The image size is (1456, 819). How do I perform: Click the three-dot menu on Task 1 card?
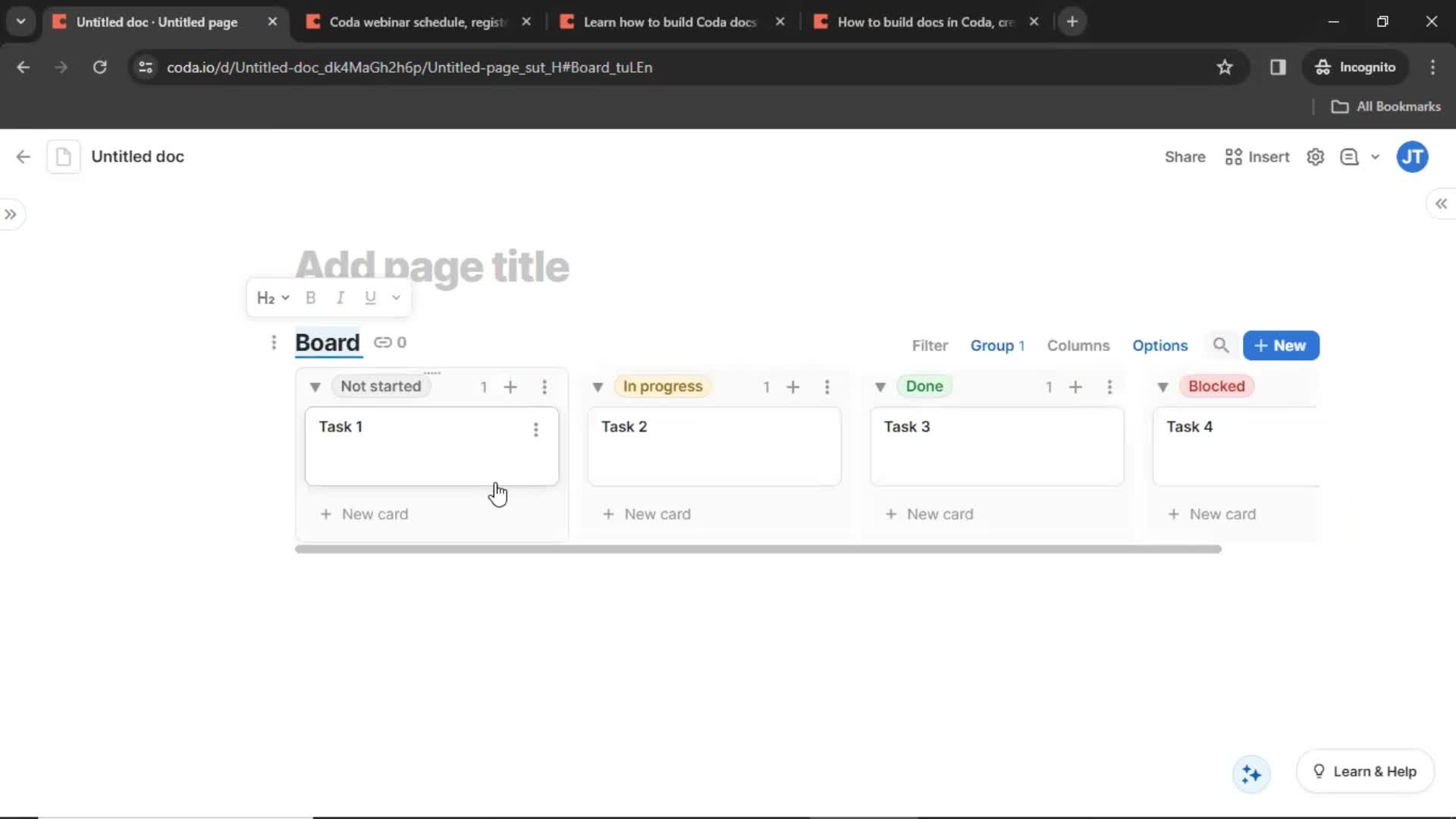pos(535,429)
